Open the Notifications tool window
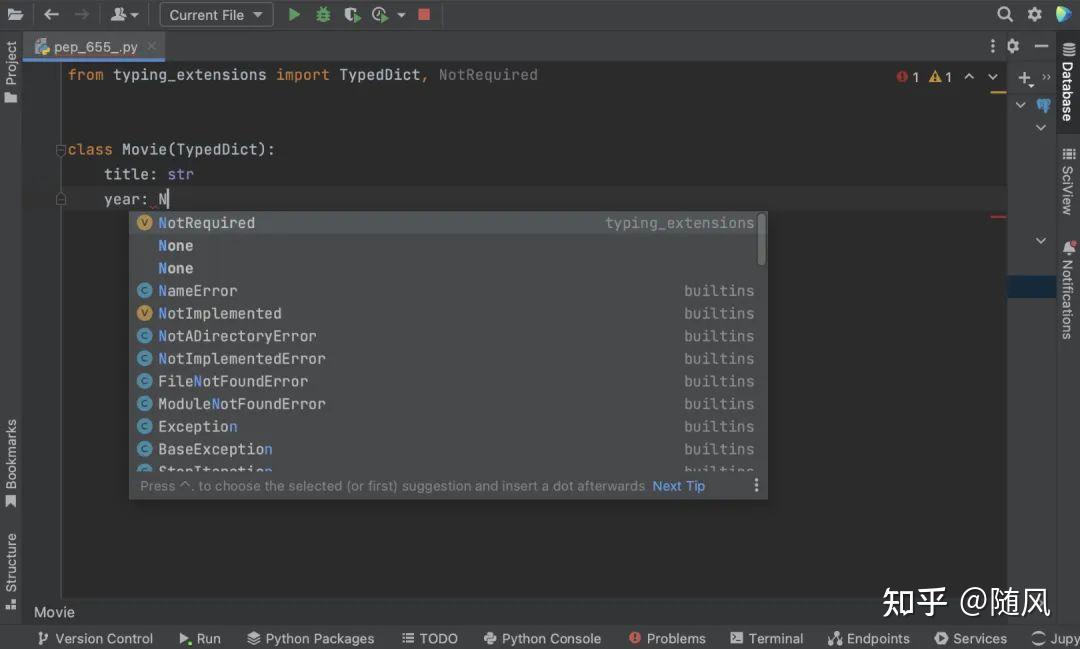1080x649 pixels. click(1068, 289)
